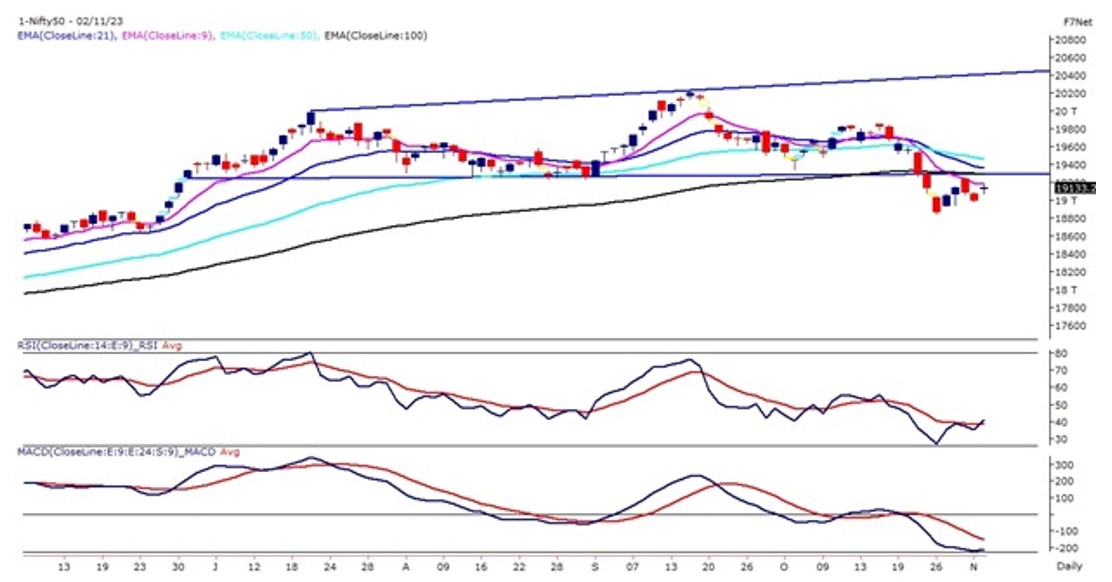The width and height of the screenshot is (1112, 582).
Task: Click the RSI(CloseLine:14:E:9)_RSI indicator label
Action: (87, 346)
